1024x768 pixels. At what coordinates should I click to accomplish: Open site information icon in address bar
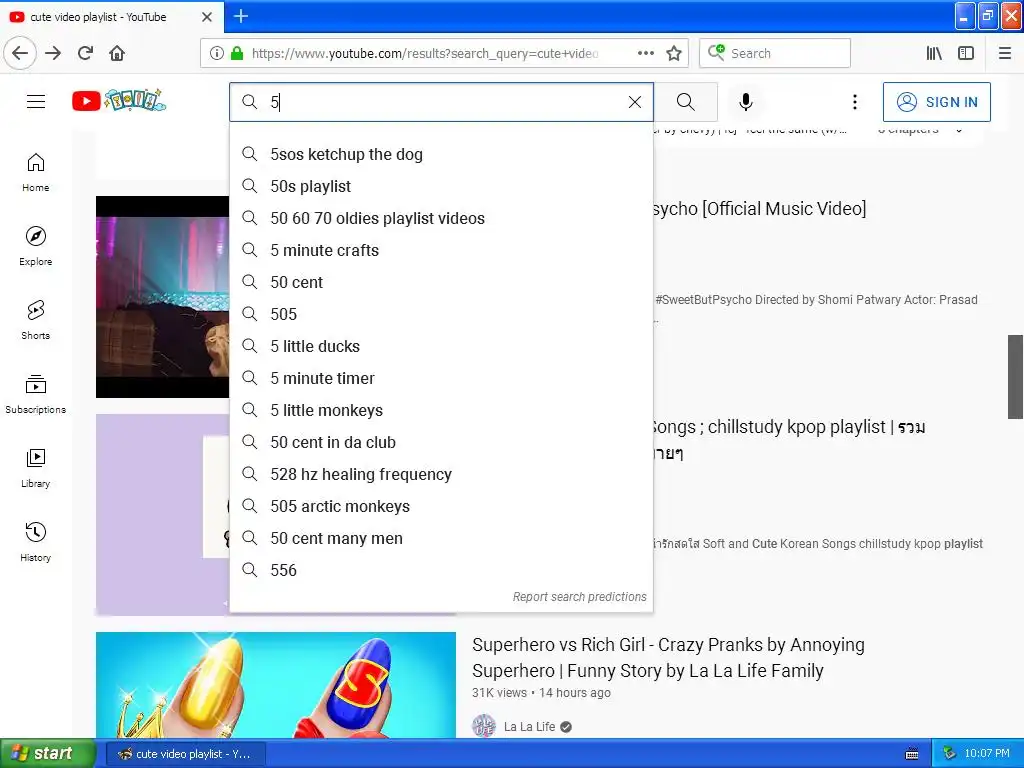(x=217, y=53)
